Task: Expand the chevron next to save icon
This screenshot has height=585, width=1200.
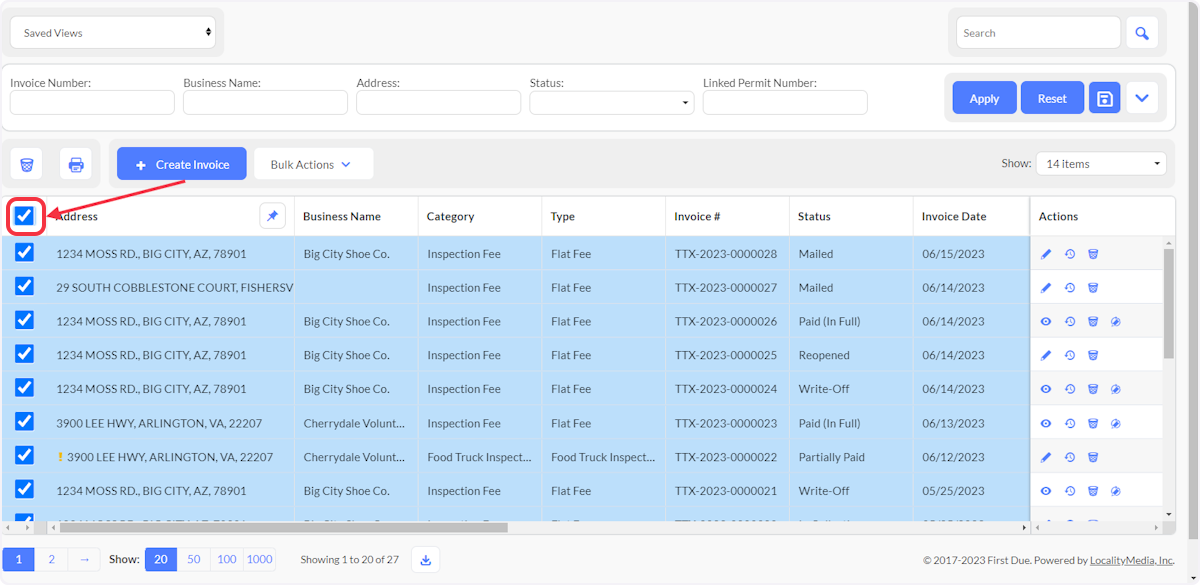Action: tap(1142, 98)
